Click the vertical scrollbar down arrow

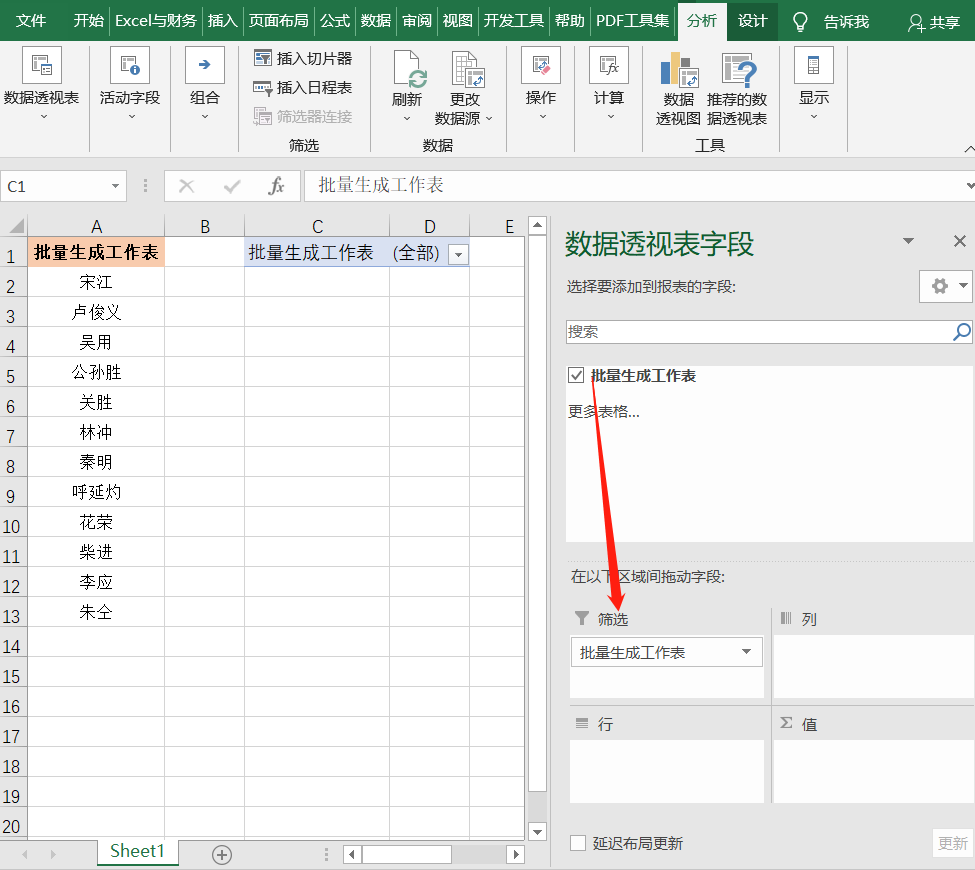click(x=537, y=831)
